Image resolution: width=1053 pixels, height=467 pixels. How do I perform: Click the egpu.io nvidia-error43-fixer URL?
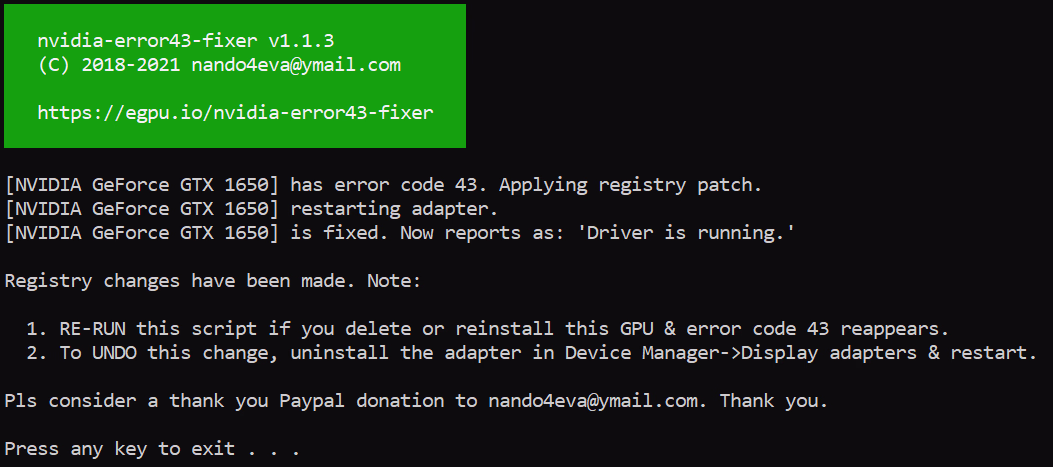tap(235, 113)
